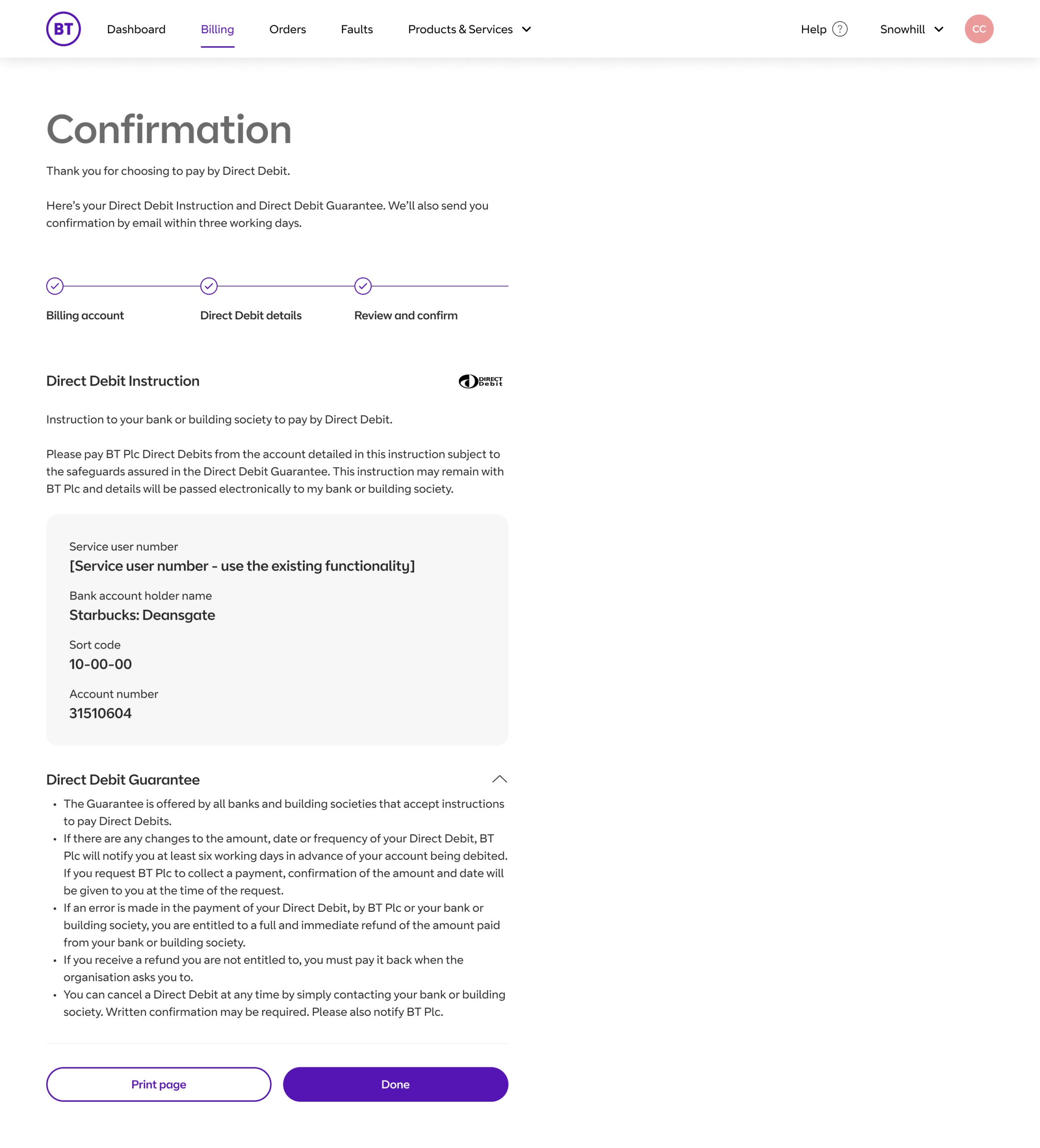
Task: Go to the Dashboard tab
Action: pos(136,29)
